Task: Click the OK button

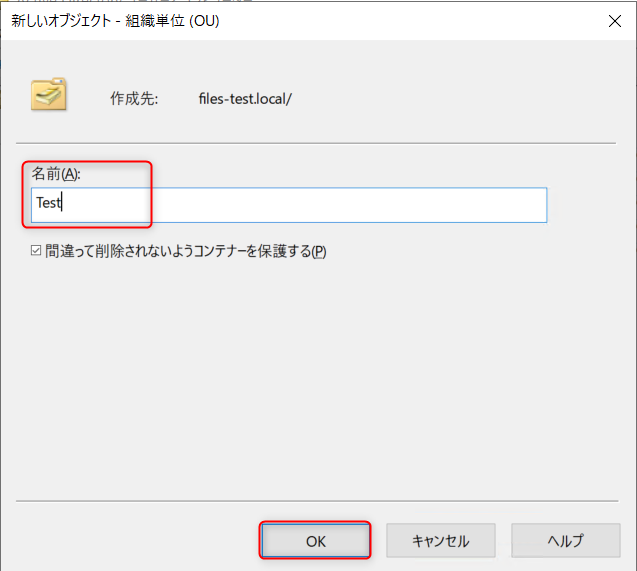Action: click(316, 540)
